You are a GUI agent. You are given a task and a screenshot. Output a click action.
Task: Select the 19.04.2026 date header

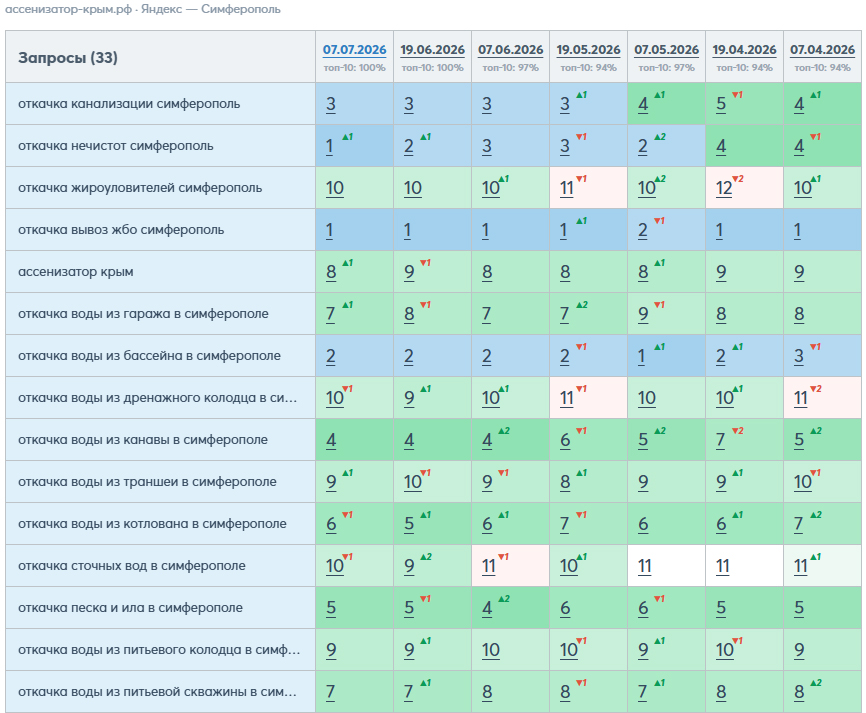(744, 50)
